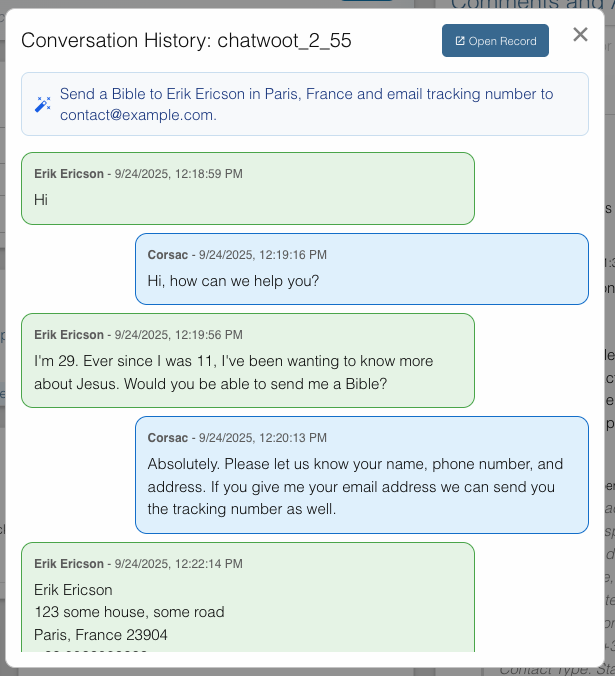Click the 12:20:13 PM timestamp

[x=263, y=438]
